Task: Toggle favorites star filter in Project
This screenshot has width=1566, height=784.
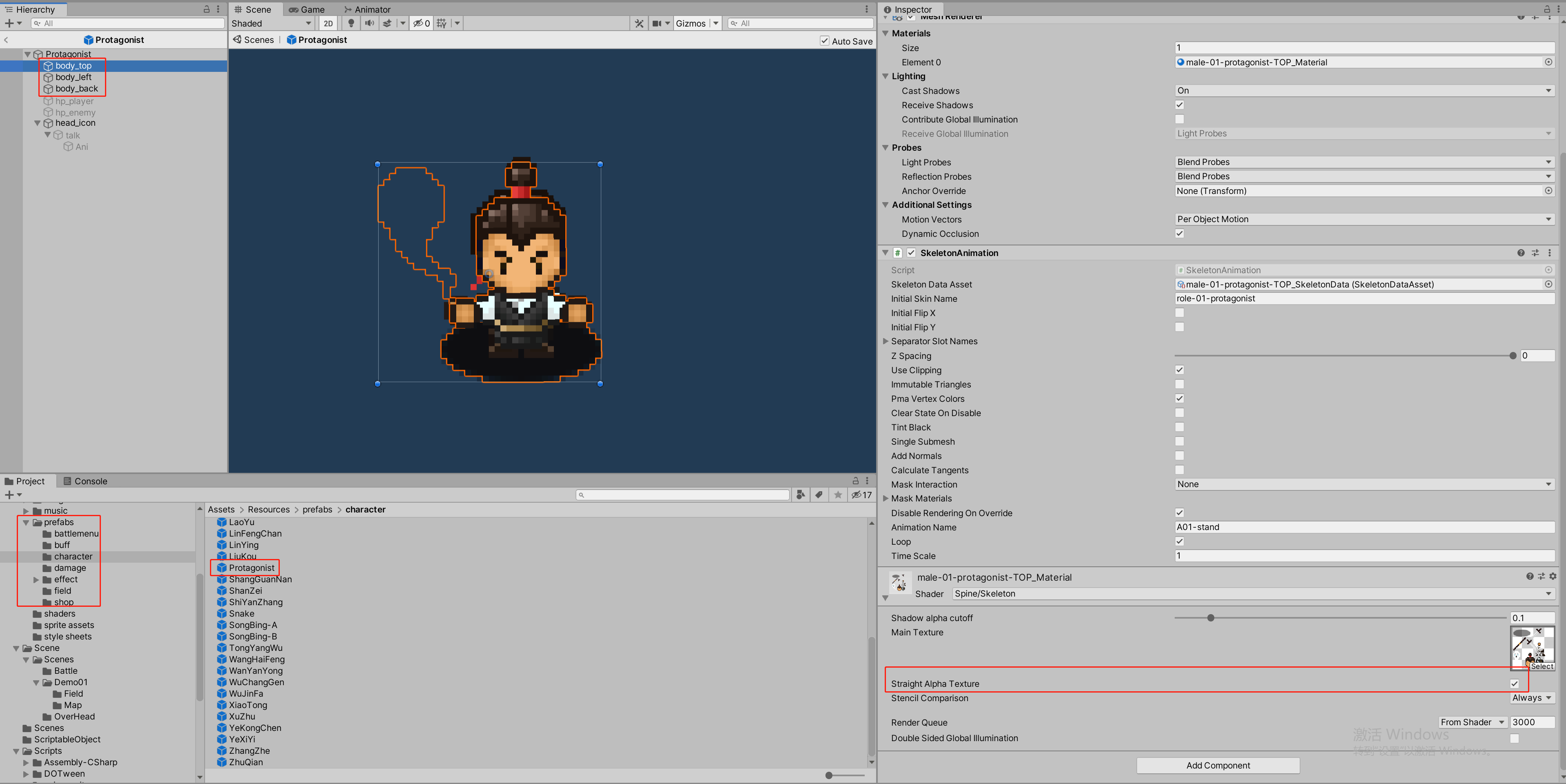Action: pos(838,495)
